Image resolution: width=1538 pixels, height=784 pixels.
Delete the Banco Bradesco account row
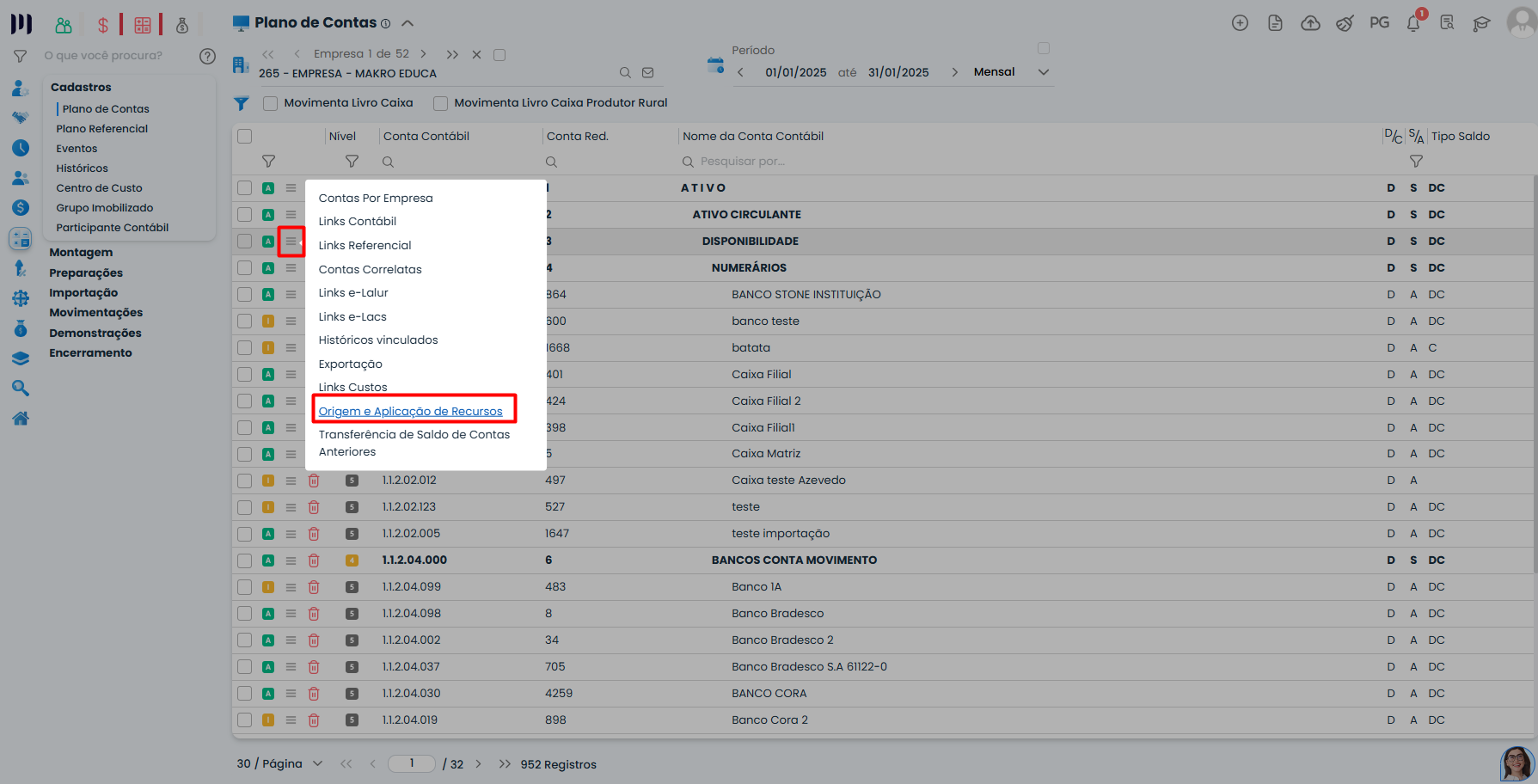click(314, 614)
